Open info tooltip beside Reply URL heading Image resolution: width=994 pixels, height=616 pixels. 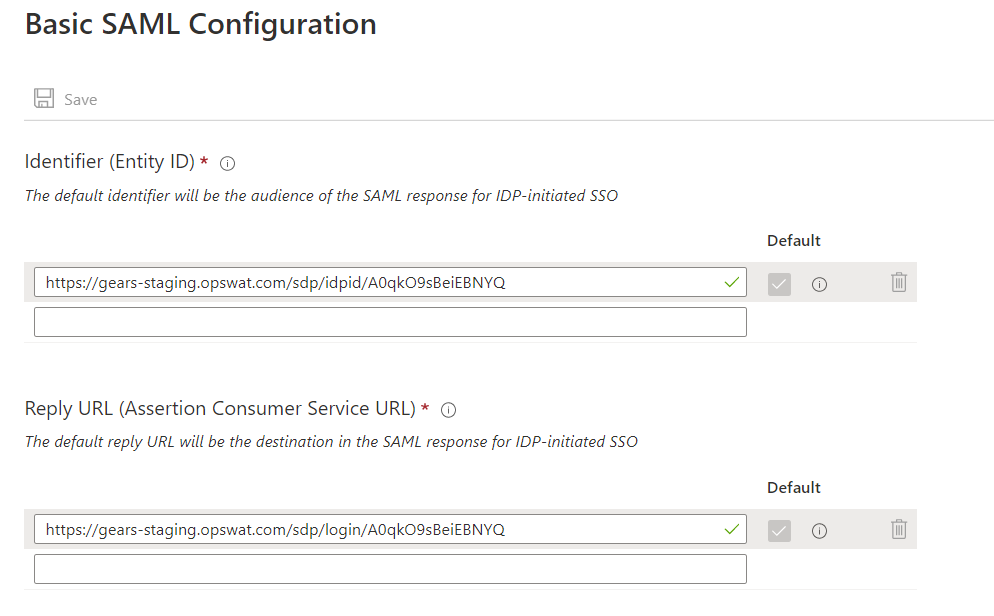pos(448,410)
